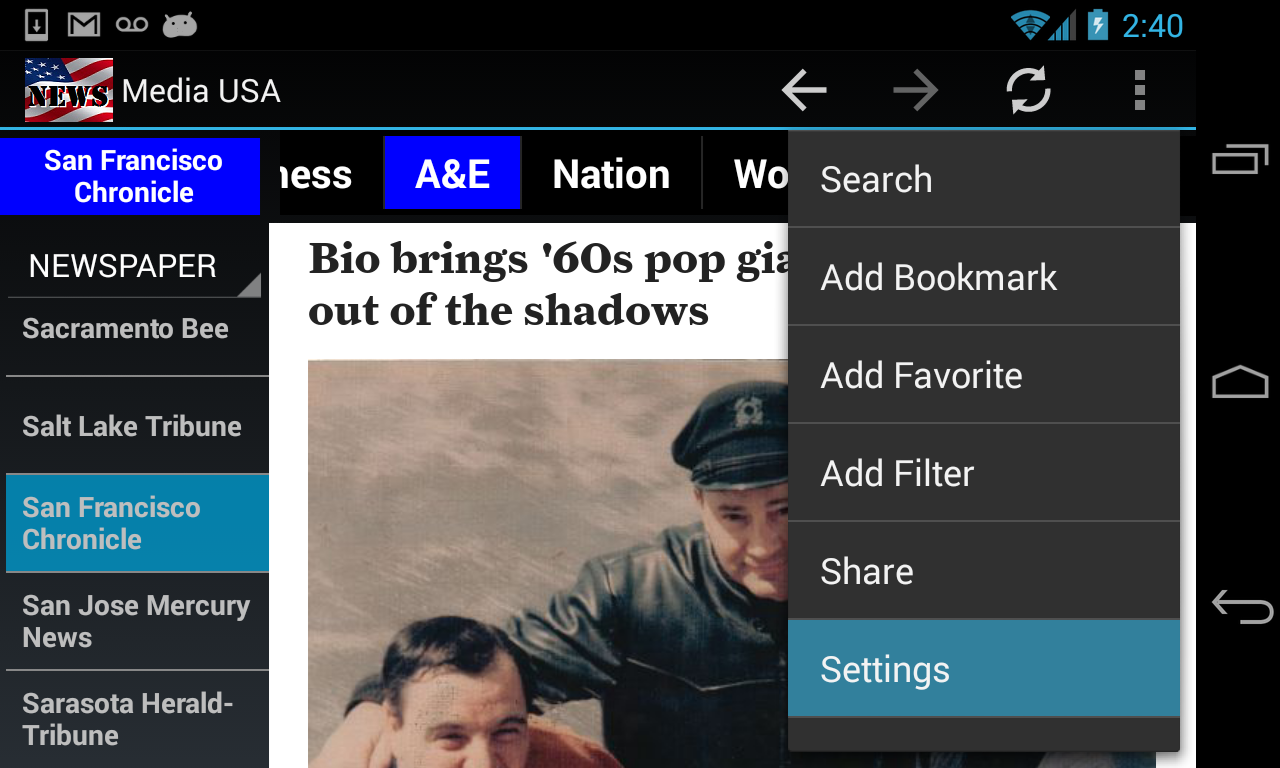Tap the Media USA news flag logo
This screenshot has width=1280, height=768.
pos(69,90)
